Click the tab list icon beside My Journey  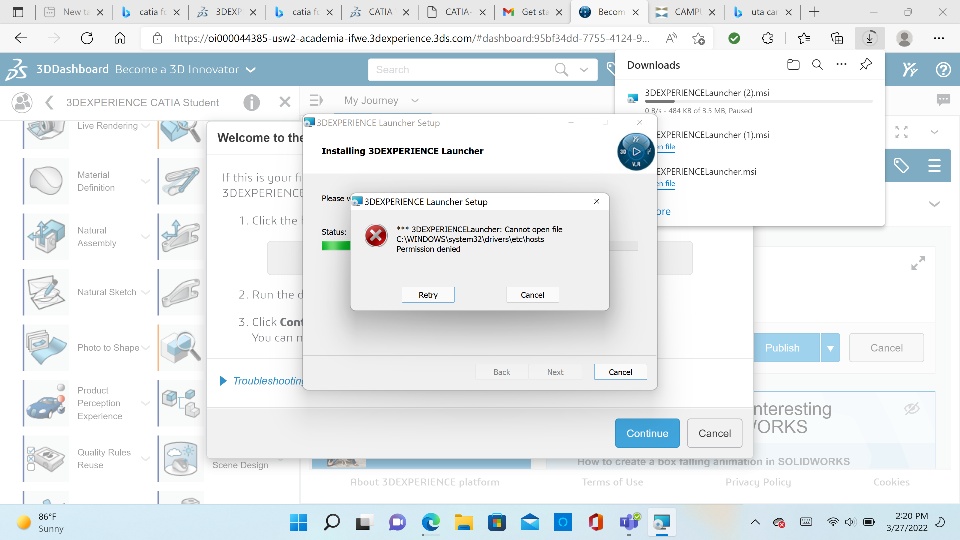(x=316, y=100)
